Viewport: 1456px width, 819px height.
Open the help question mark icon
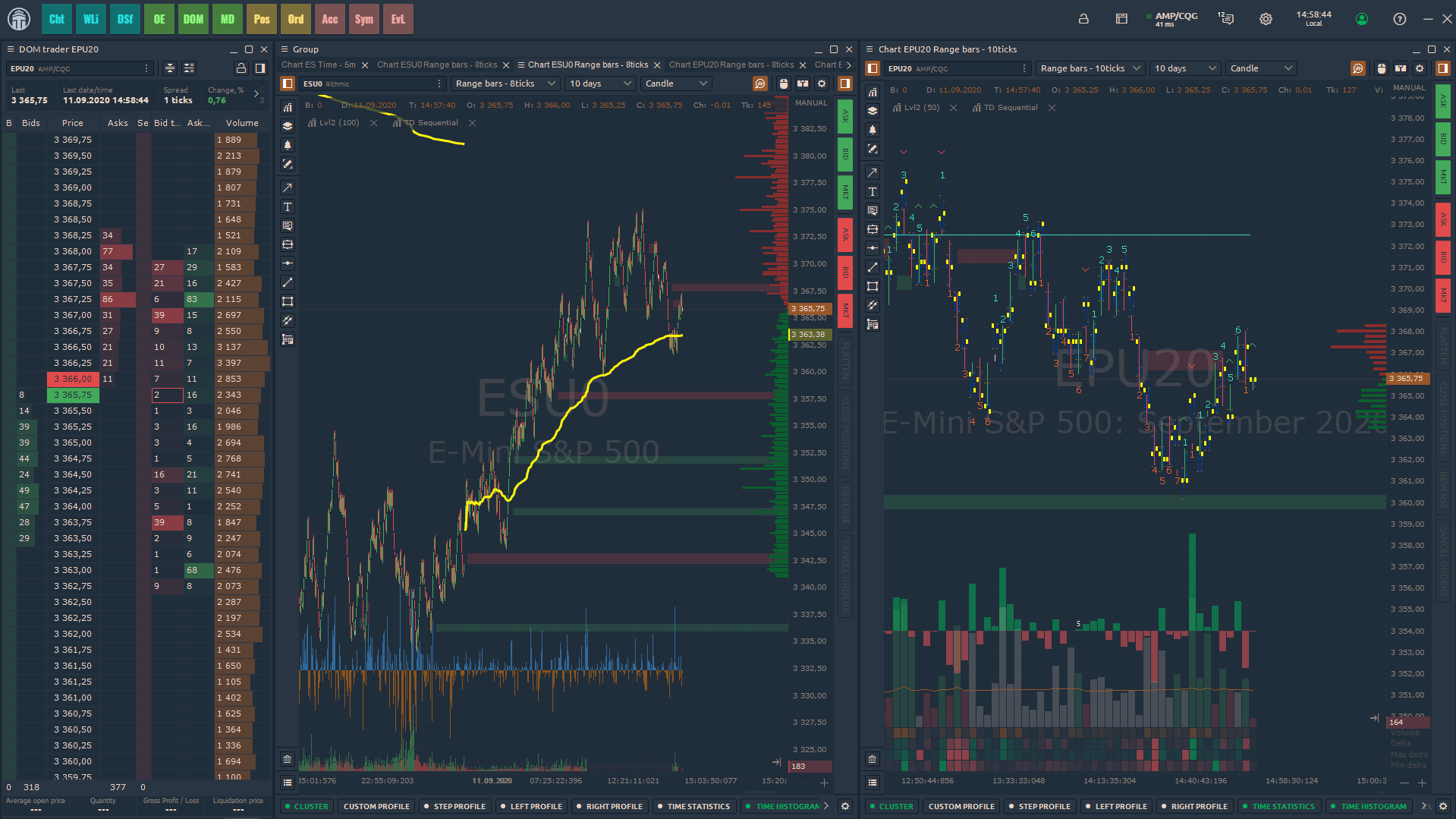point(1400,19)
